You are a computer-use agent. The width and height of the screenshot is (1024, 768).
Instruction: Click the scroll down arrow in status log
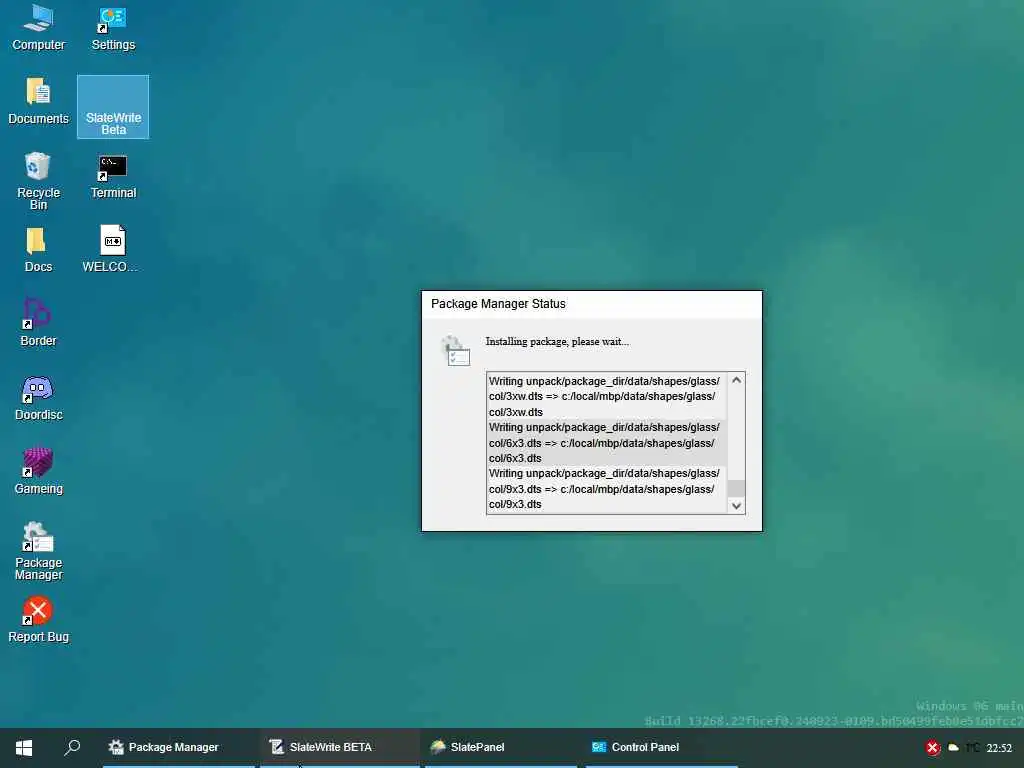pos(737,505)
